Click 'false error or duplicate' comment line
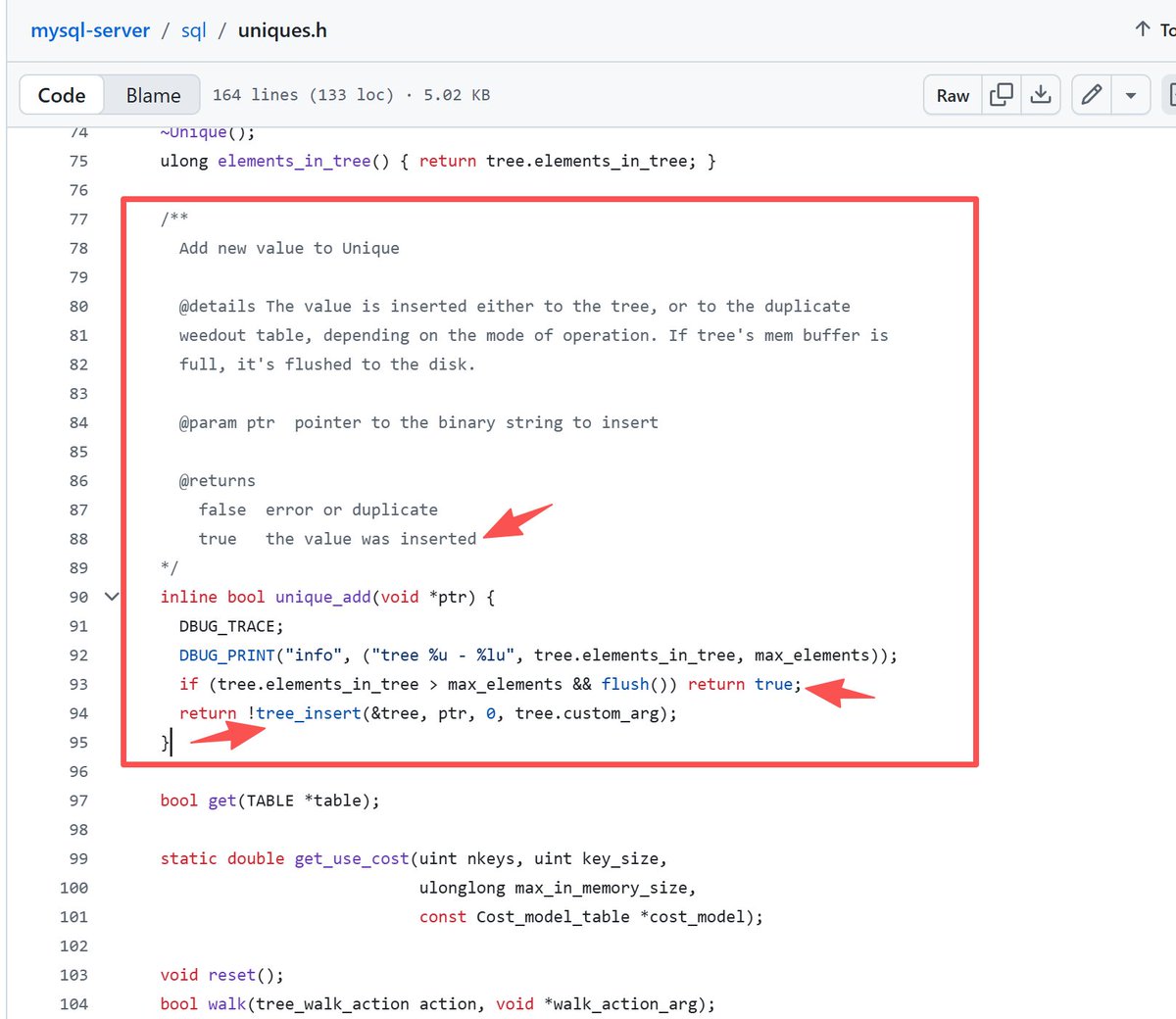Screen dimensions: 1176x1019 318,509
